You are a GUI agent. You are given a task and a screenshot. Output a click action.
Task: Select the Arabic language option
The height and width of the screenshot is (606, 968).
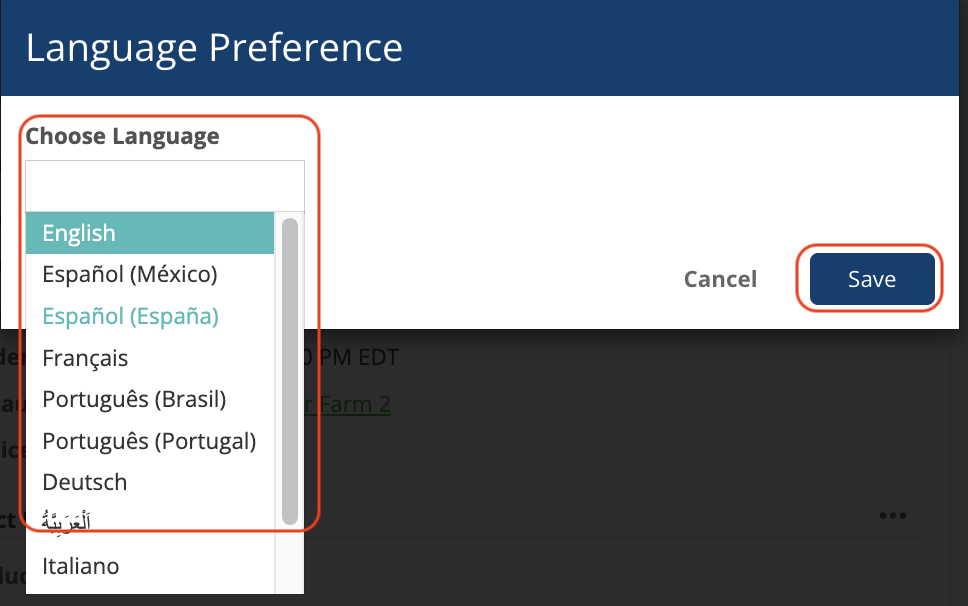(149, 523)
